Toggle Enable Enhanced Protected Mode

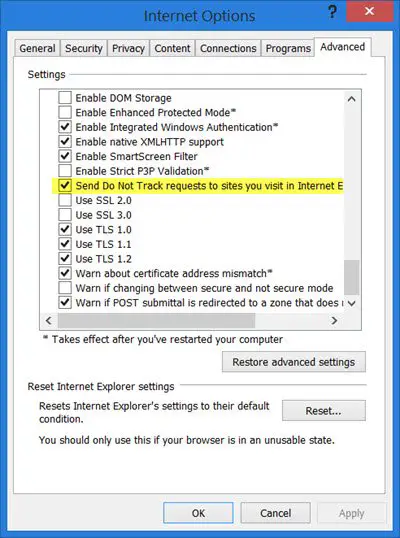[65, 113]
